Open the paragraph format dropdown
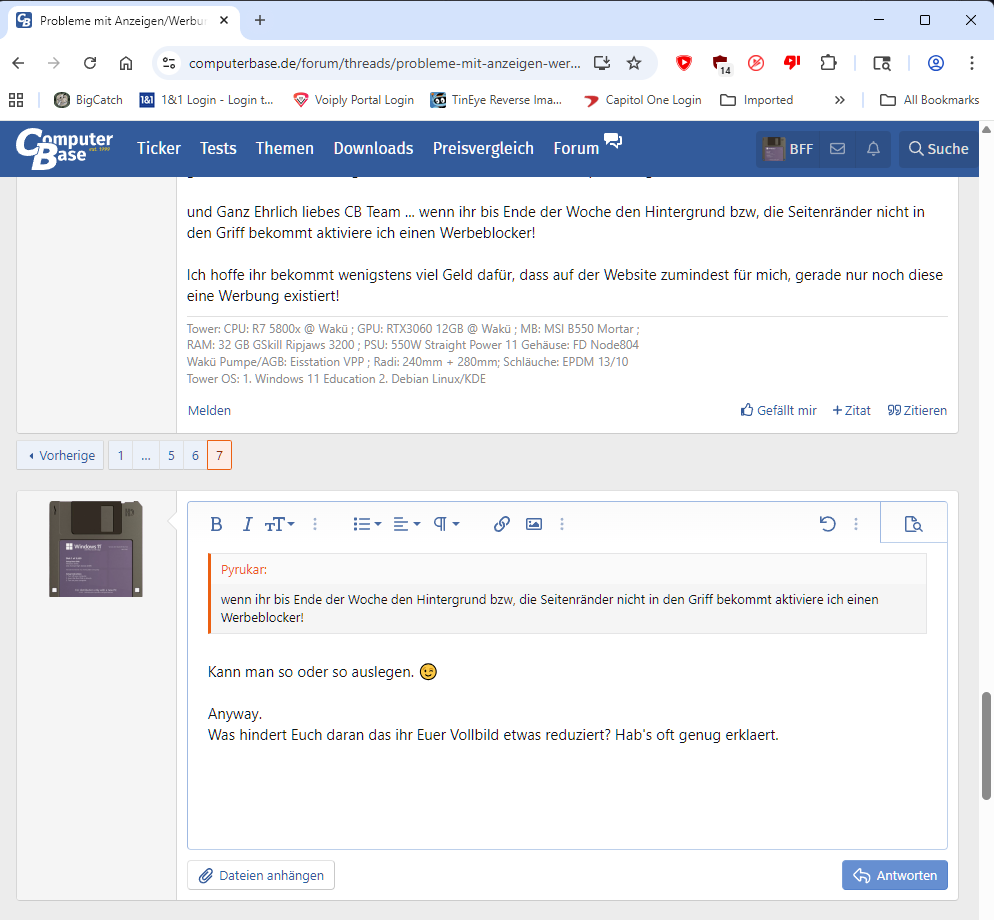 [446, 524]
